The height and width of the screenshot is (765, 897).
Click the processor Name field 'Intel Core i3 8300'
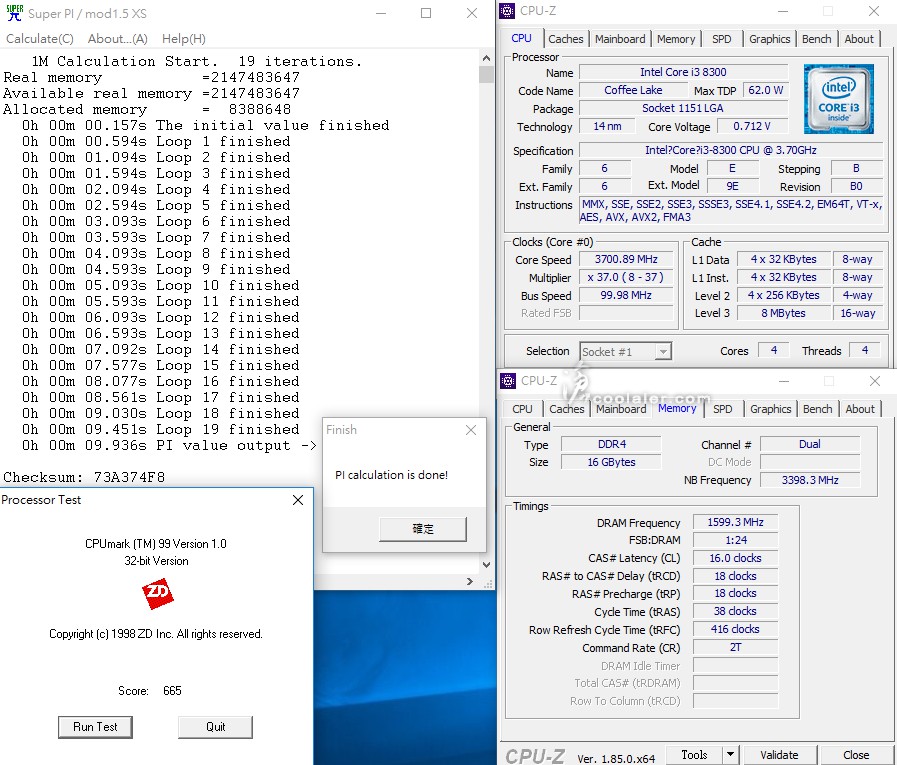[x=683, y=72]
